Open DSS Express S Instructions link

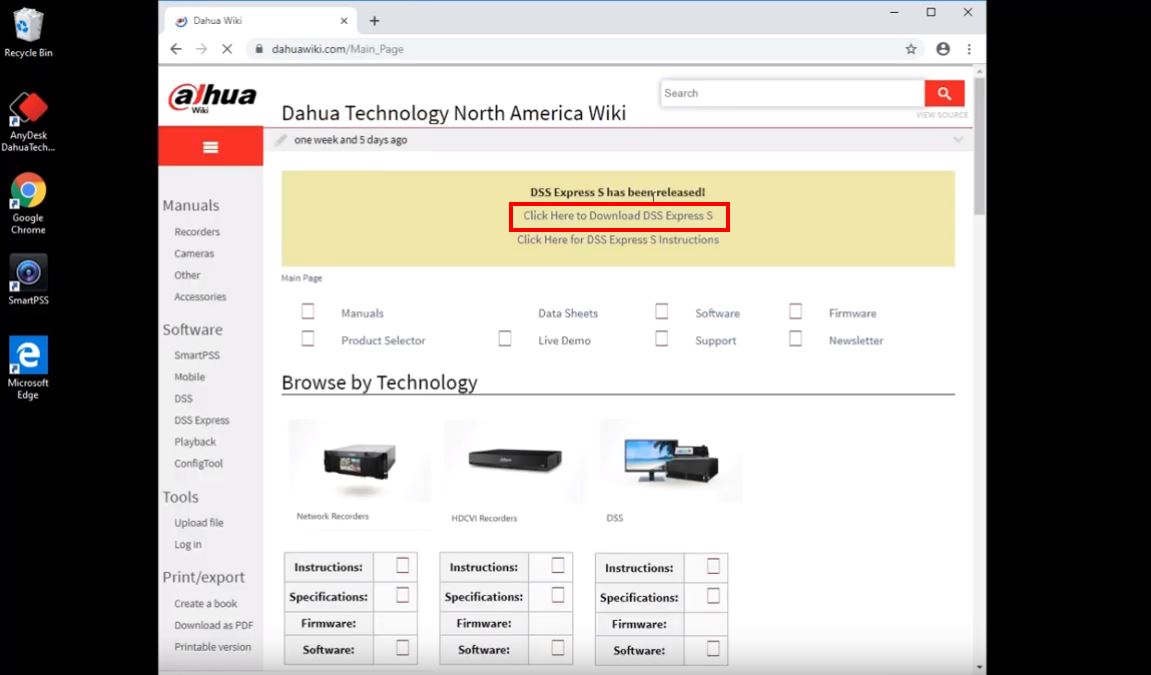617,240
